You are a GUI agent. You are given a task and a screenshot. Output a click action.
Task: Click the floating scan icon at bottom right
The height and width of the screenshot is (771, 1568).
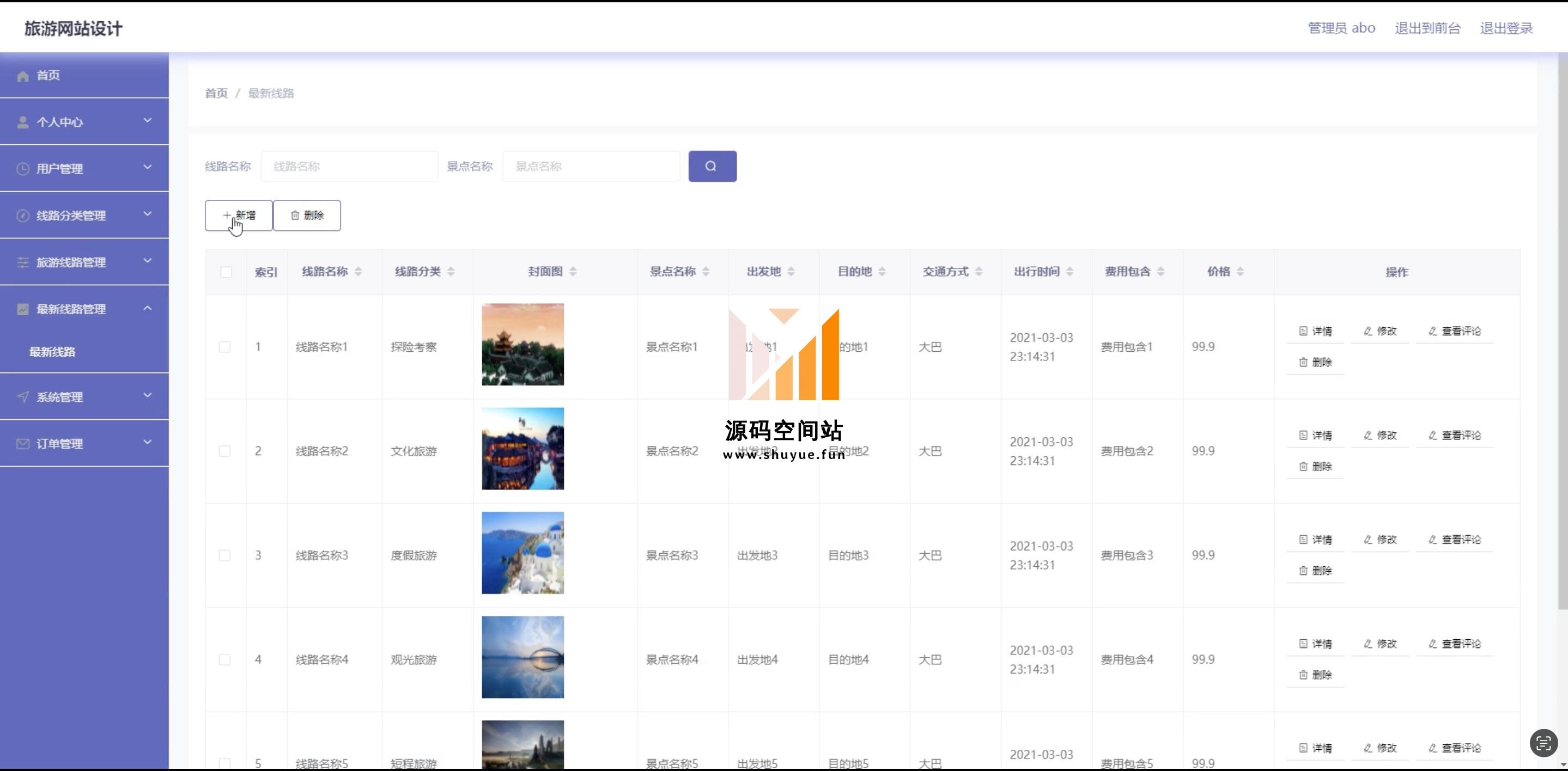(x=1543, y=743)
